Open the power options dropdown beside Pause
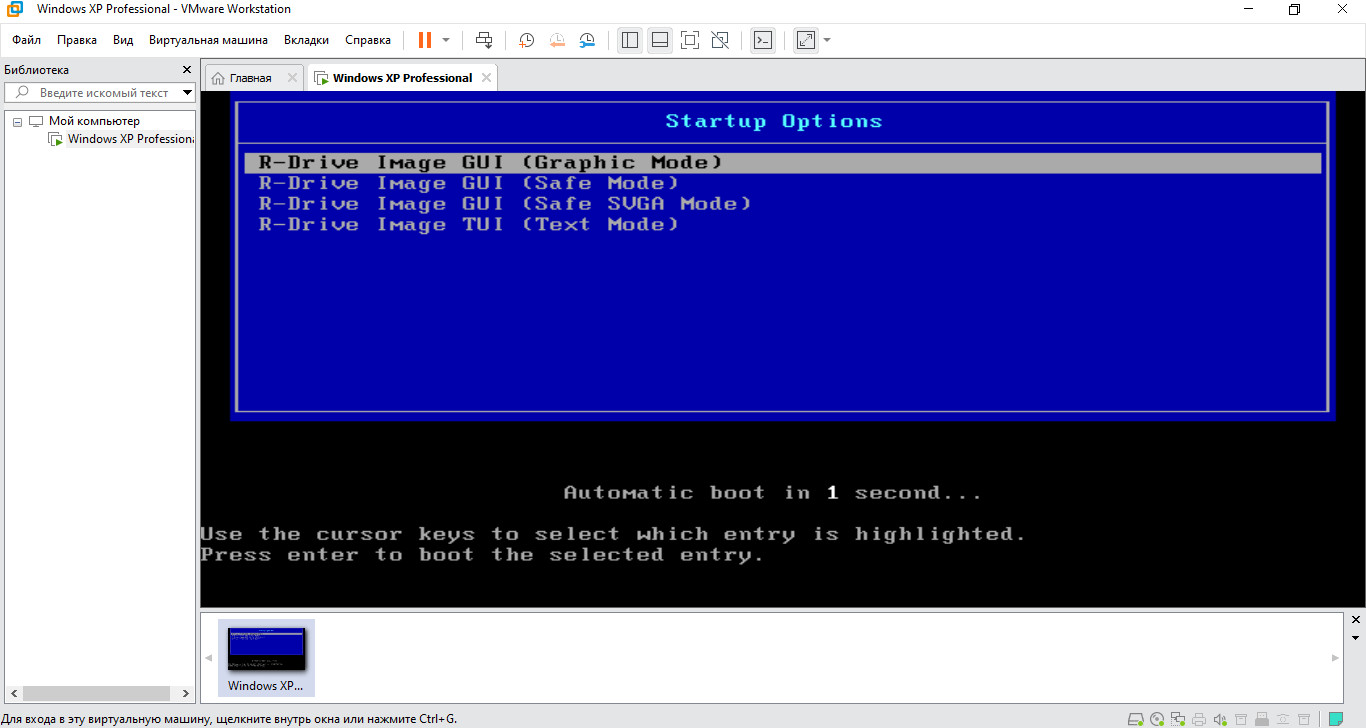 446,40
